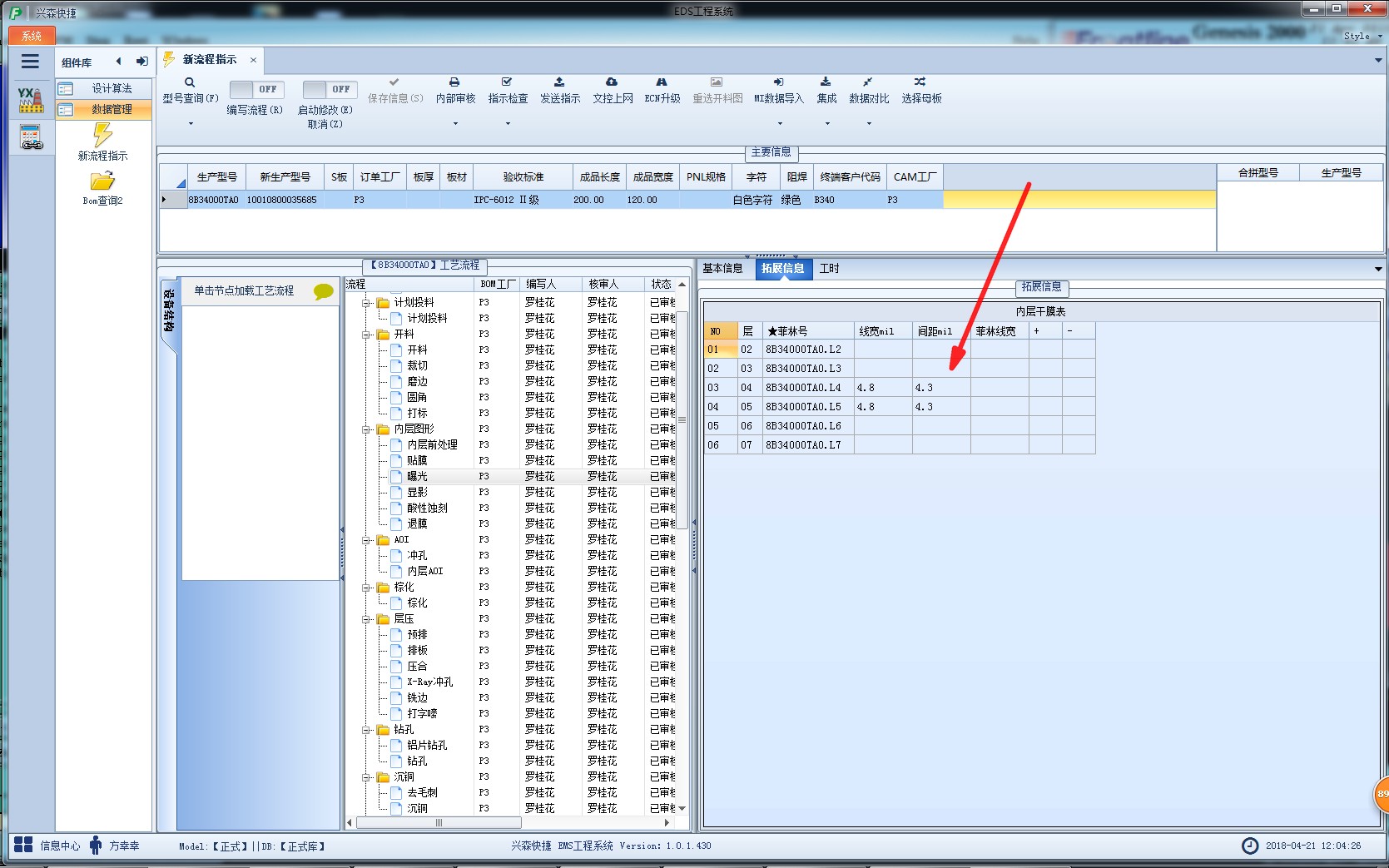This screenshot has height=868, width=1389.
Task: Click the orange 89 notification badge
Action: coord(1382,794)
